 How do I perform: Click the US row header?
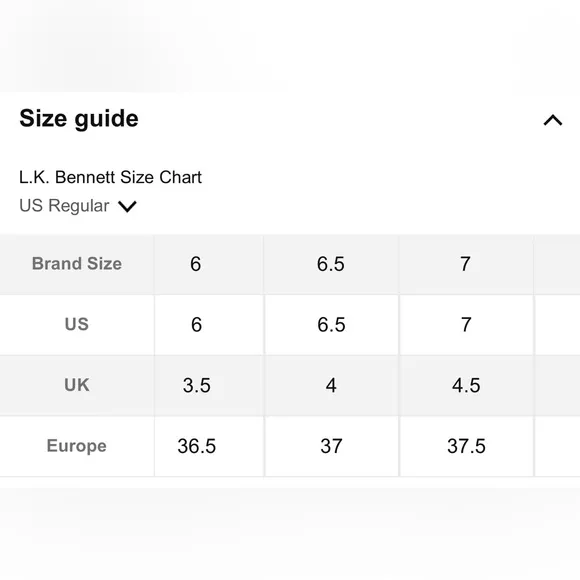77,325
